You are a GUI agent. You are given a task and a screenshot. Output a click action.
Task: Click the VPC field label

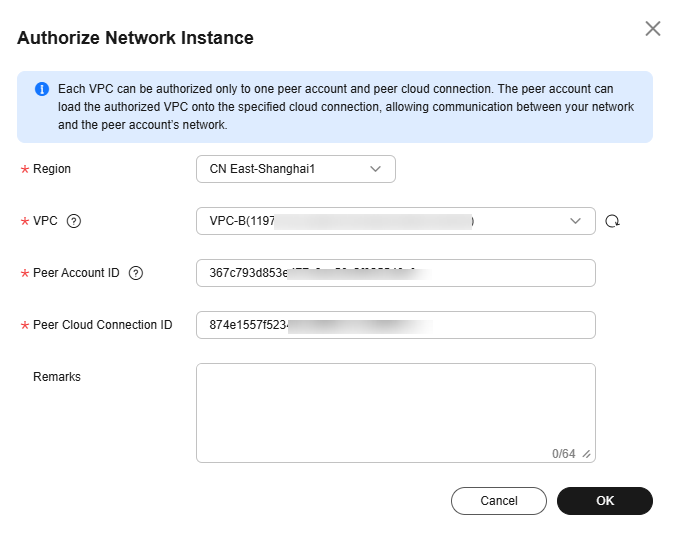point(45,221)
